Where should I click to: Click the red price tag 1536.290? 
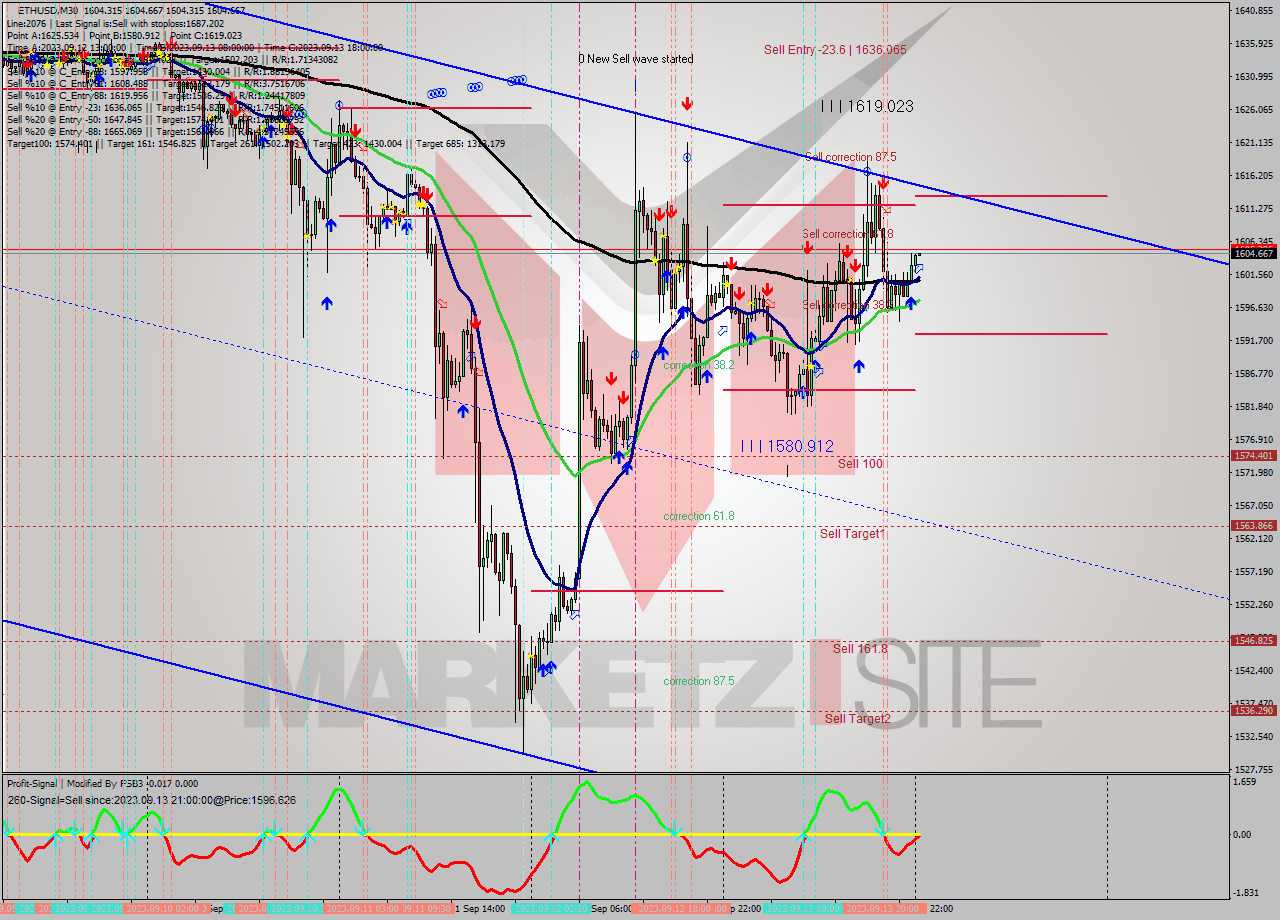(1253, 710)
